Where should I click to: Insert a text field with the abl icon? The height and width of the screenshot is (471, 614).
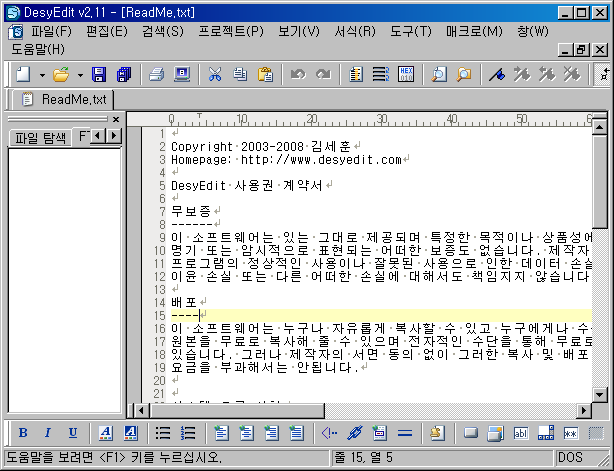[520, 433]
